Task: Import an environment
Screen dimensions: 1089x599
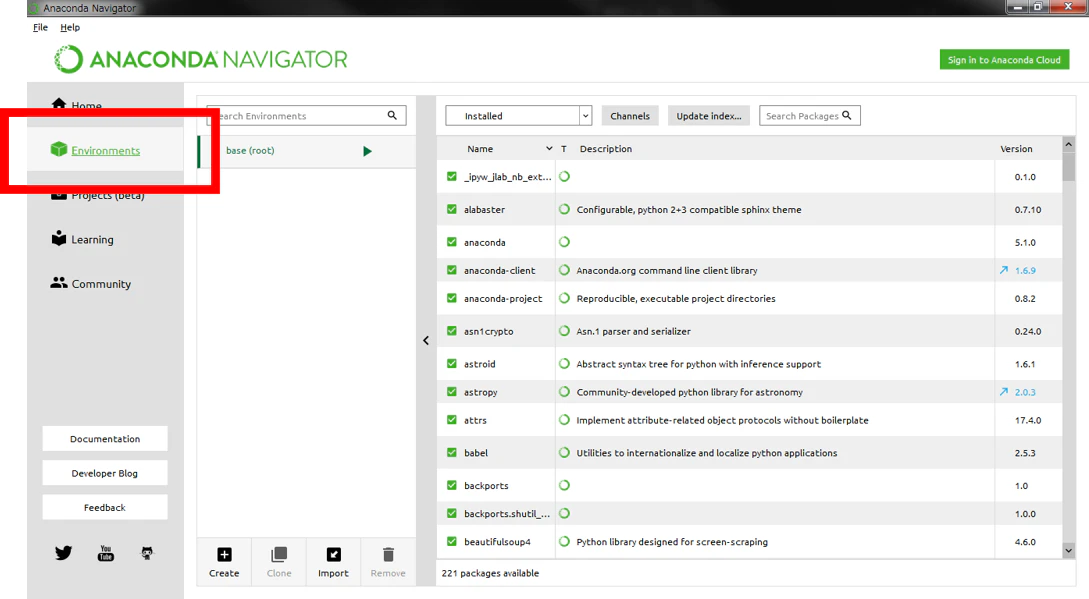Action: point(333,561)
